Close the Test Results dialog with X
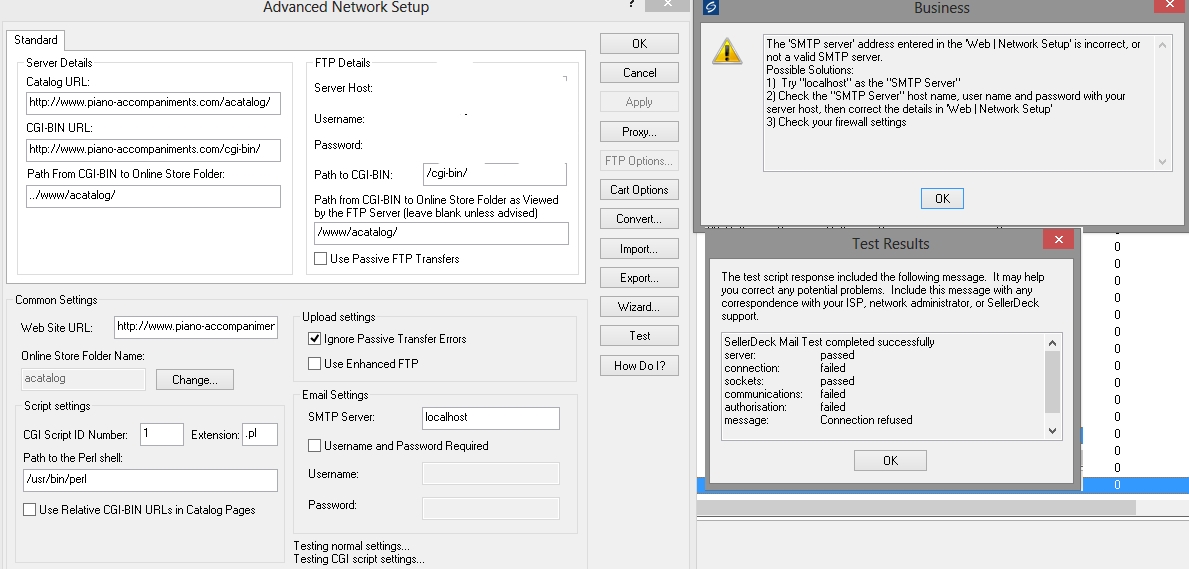Viewport: 1189px width, 569px height. (1057, 242)
